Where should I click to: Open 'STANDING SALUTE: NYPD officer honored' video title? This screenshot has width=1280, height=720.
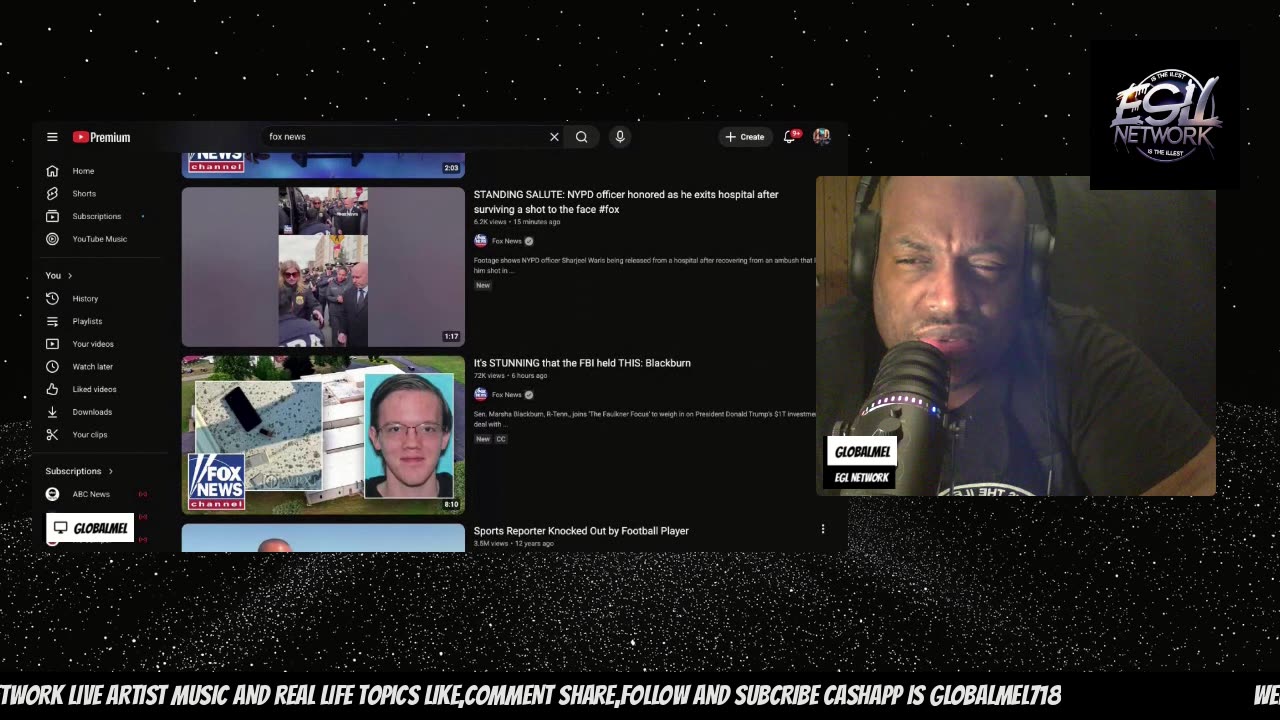pos(626,202)
